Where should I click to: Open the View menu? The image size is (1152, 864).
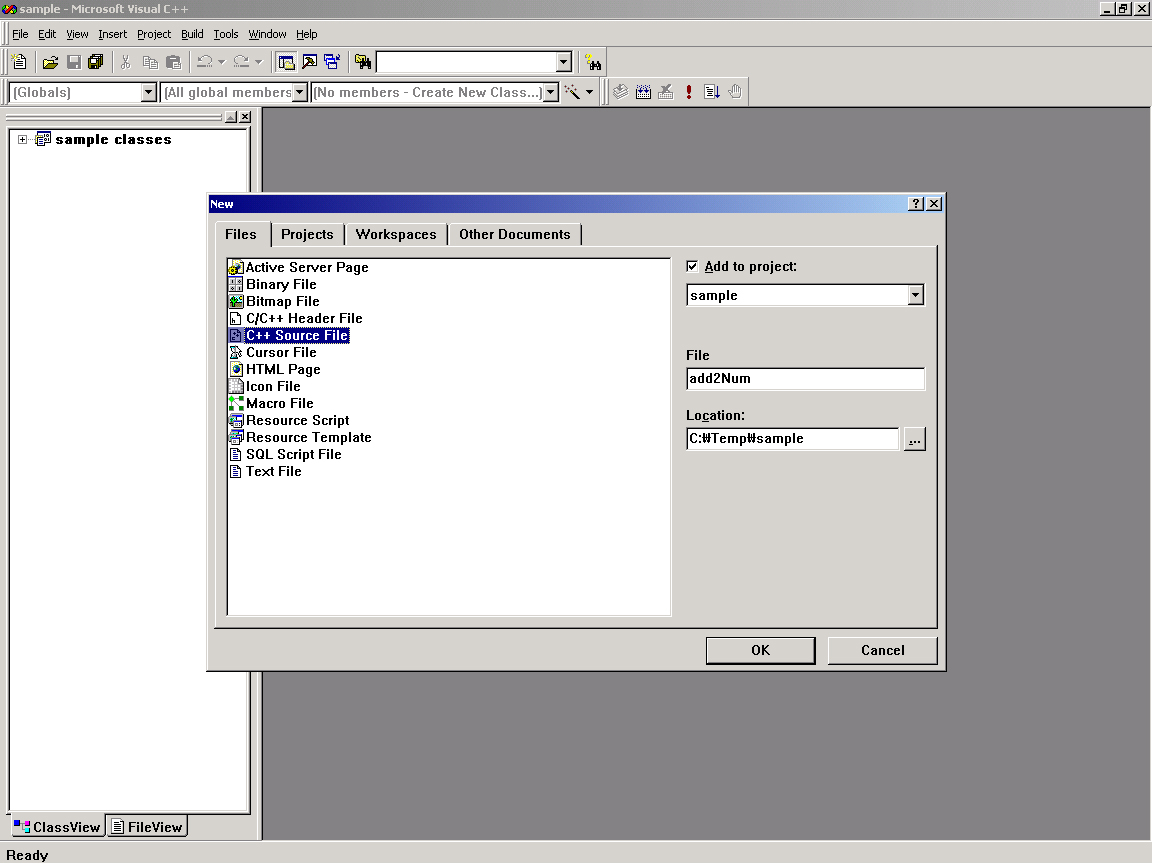pos(77,34)
